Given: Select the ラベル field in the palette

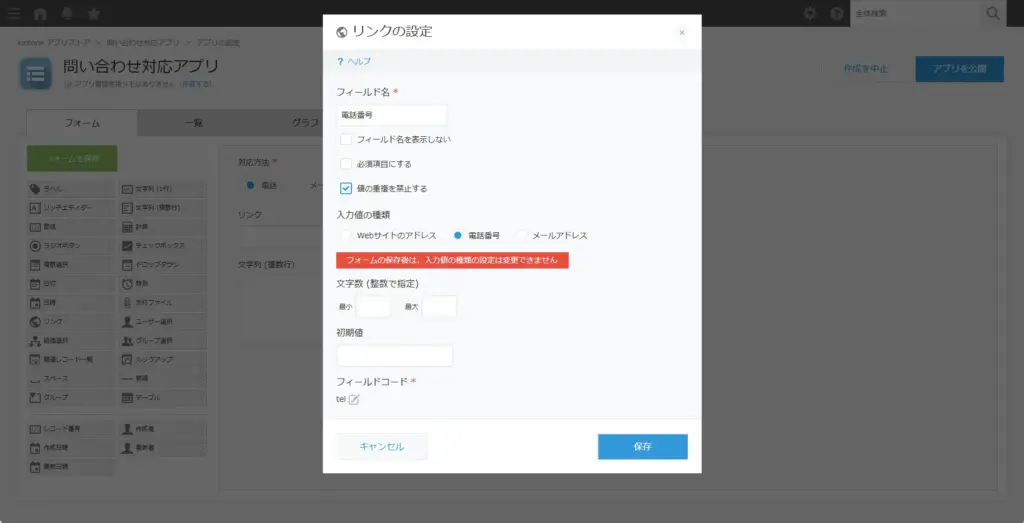Looking at the screenshot, I should [x=71, y=189].
